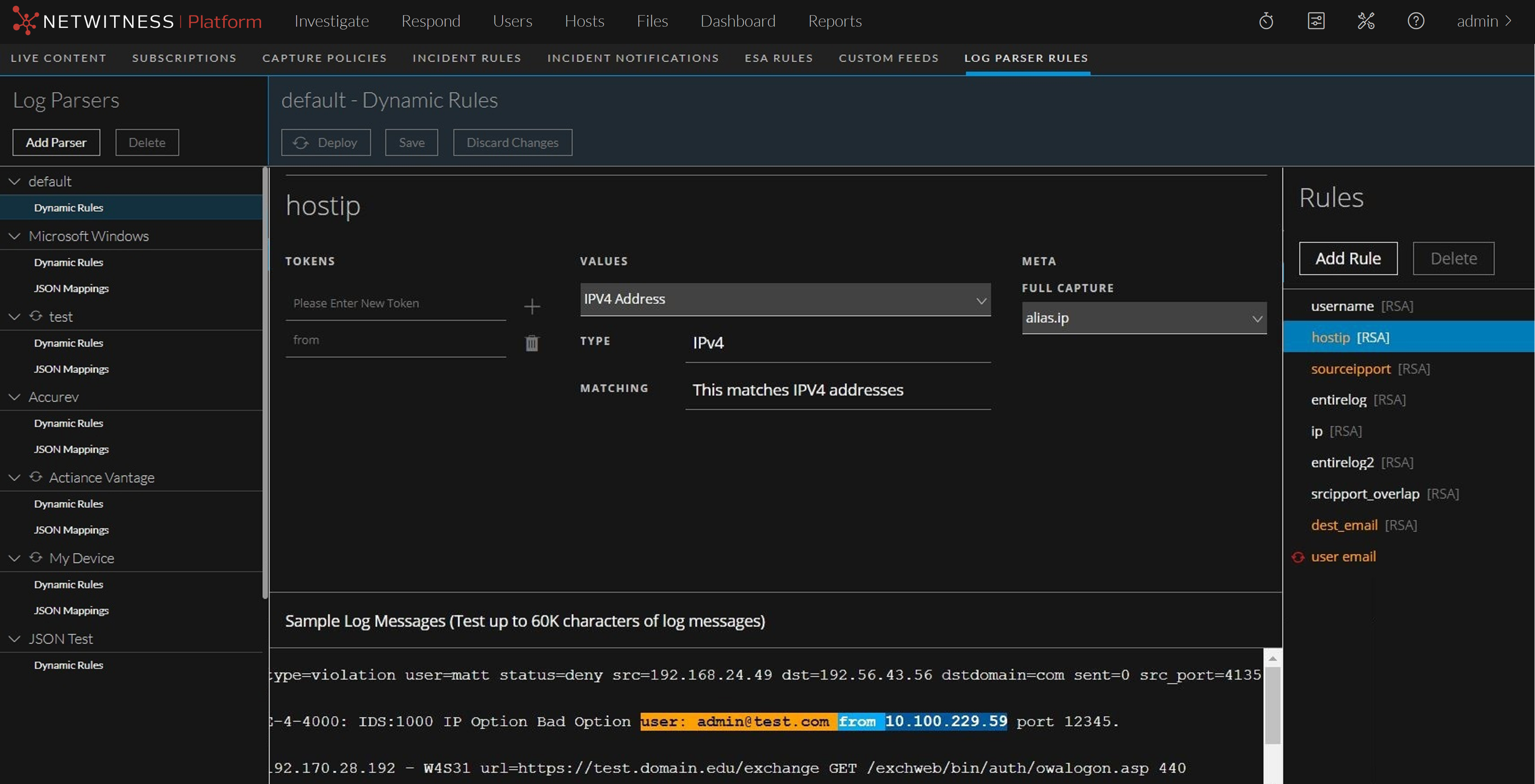Screen dimensions: 1535x784
Task: Click the NetWitness Platform logo
Action: [137, 22]
